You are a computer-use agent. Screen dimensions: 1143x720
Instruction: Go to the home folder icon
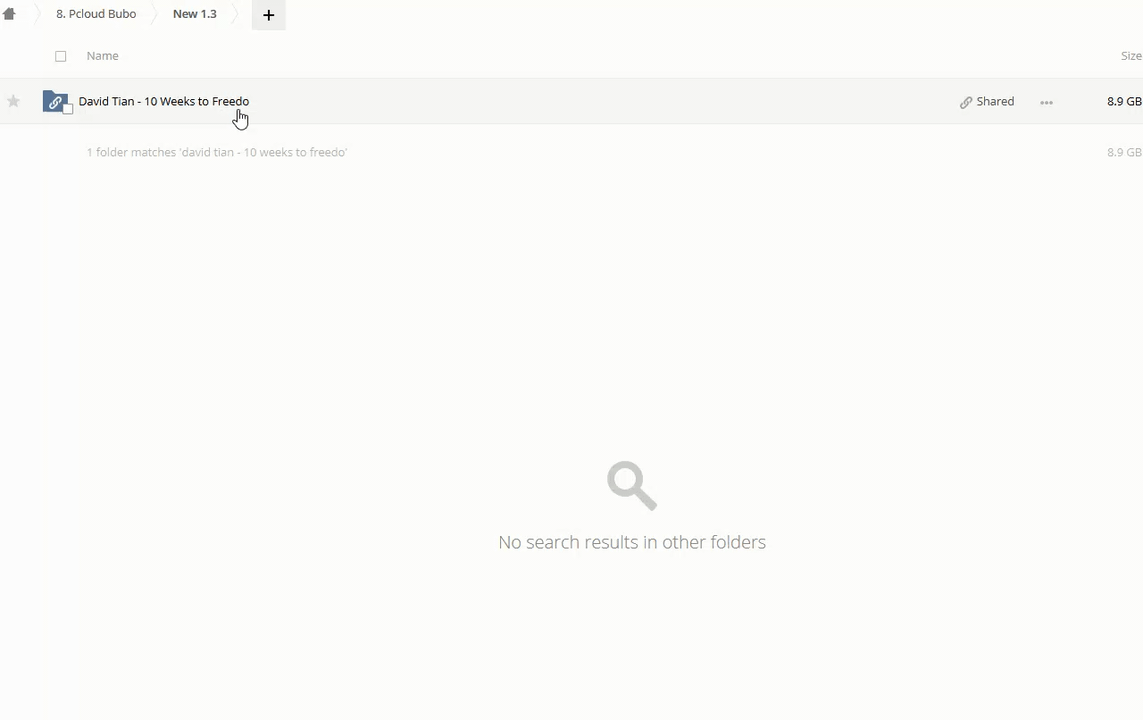click(x=9, y=14)
